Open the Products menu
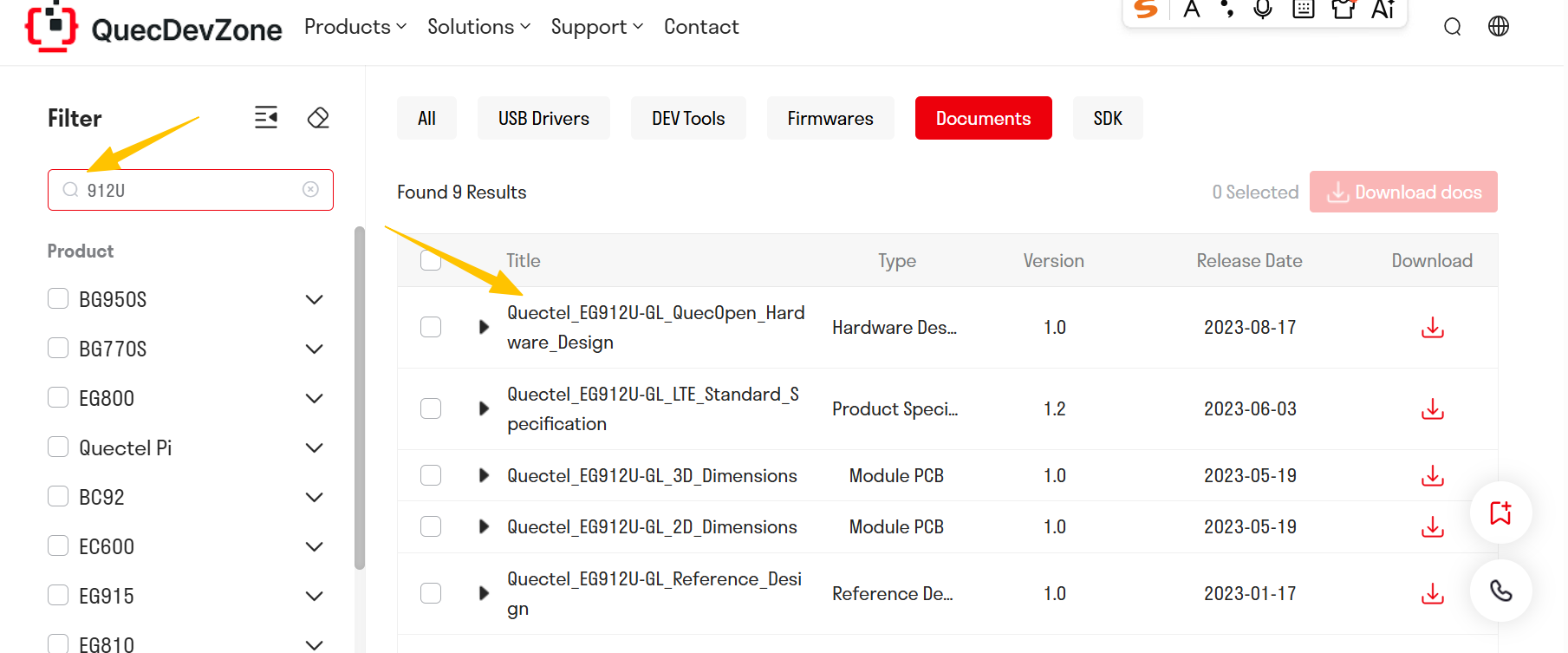The height and width of the screenshot is (653, 1568). (355, 27)
